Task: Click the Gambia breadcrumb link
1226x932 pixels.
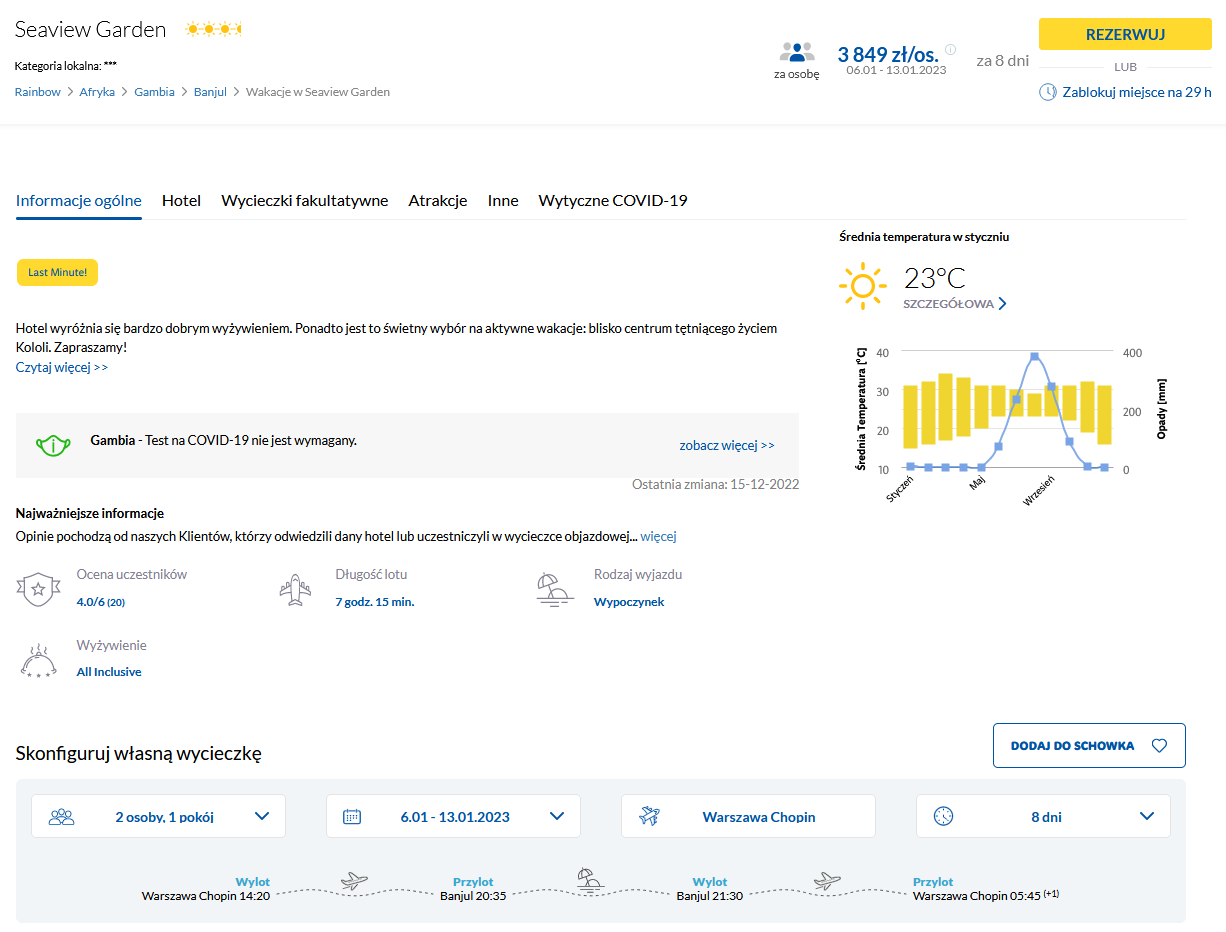Action: click(x=154, y=92)
